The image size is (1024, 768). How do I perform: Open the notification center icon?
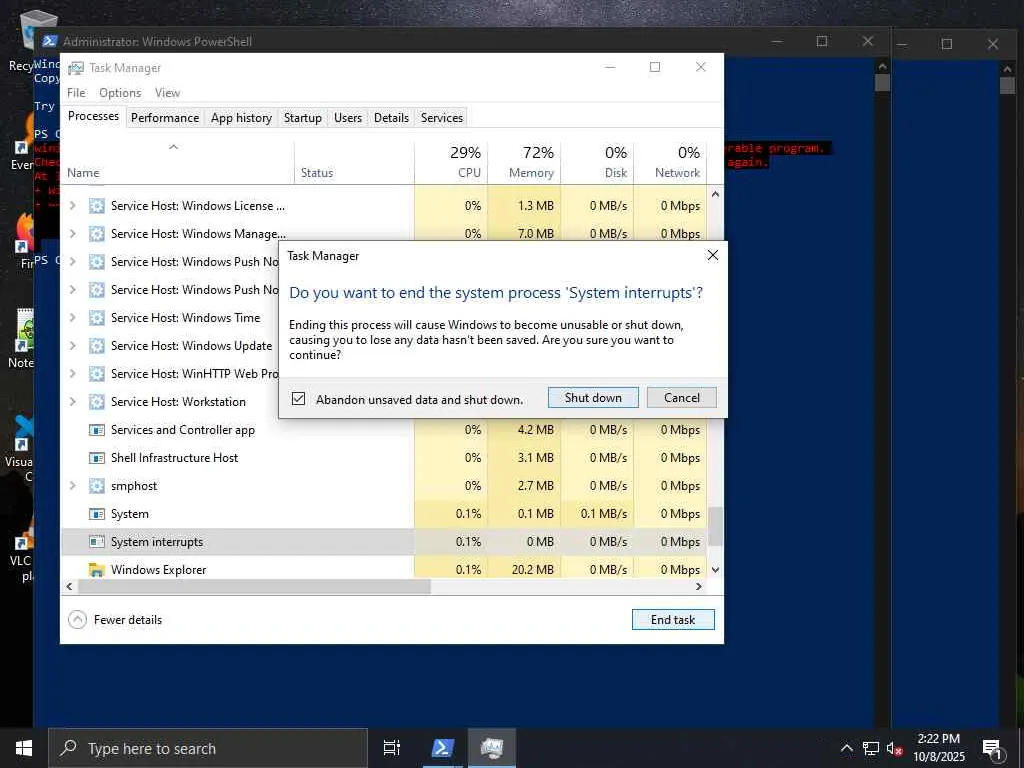coord(992,748)
